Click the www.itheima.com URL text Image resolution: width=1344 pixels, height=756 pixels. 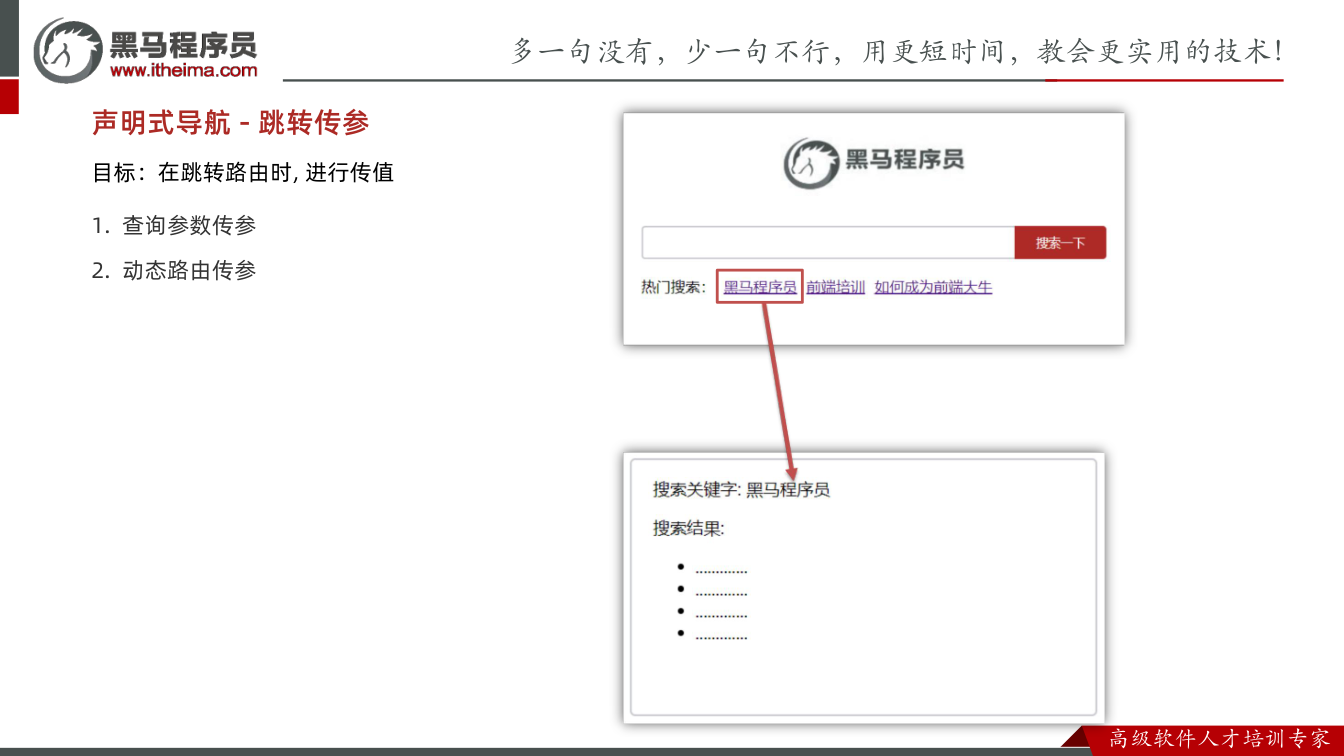[183, 70]
